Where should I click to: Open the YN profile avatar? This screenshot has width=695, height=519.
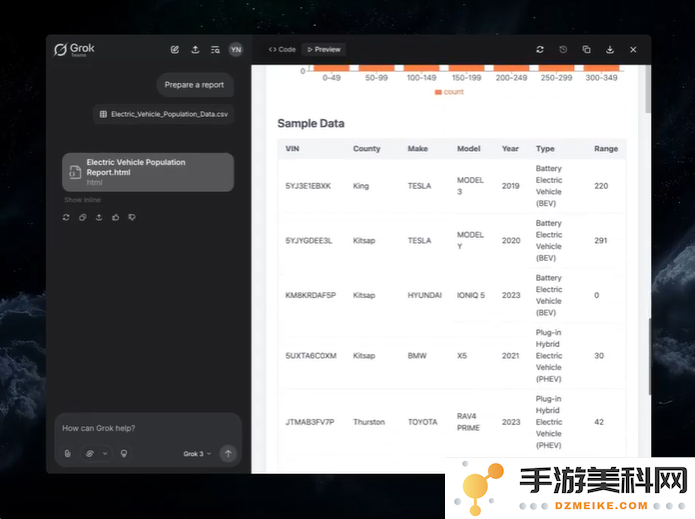[x=236, y=50]
